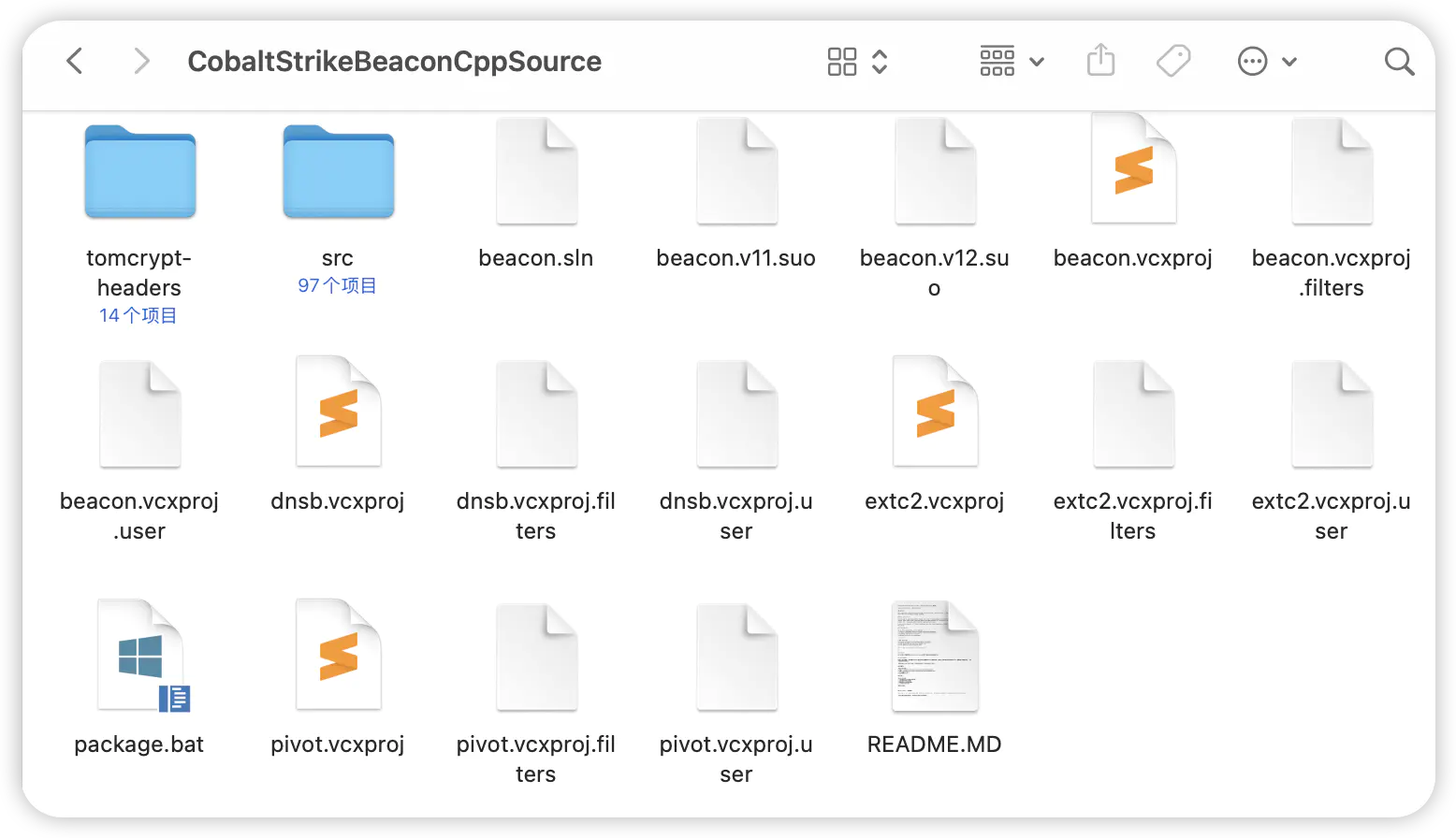The width and height of the screenshot is (1456, 838).
Task: Open the tomcrypt-headers folder
Action: 139,173
